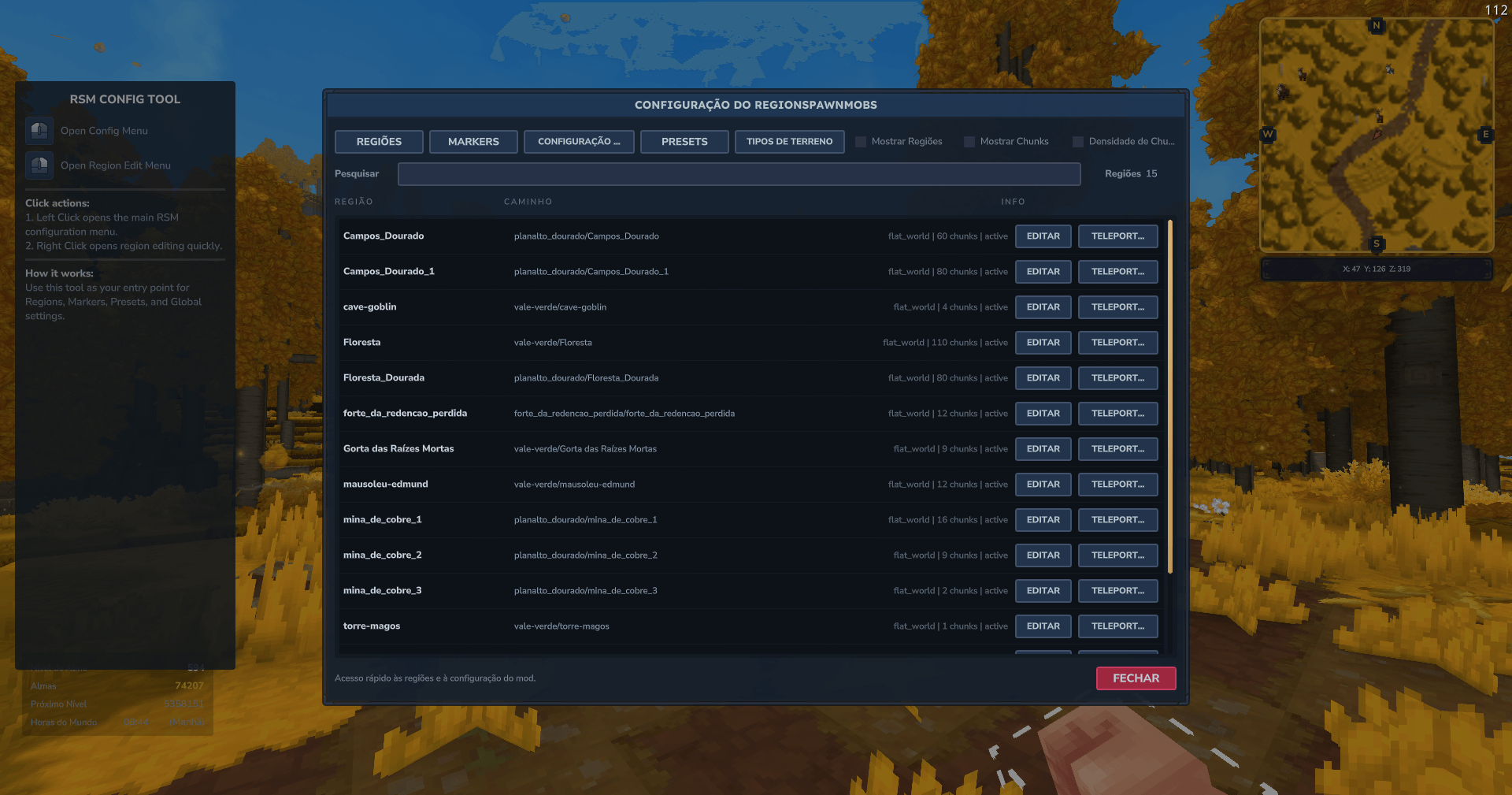
Task: Click FECHAR to close the configuration window
Action: 1136,678
